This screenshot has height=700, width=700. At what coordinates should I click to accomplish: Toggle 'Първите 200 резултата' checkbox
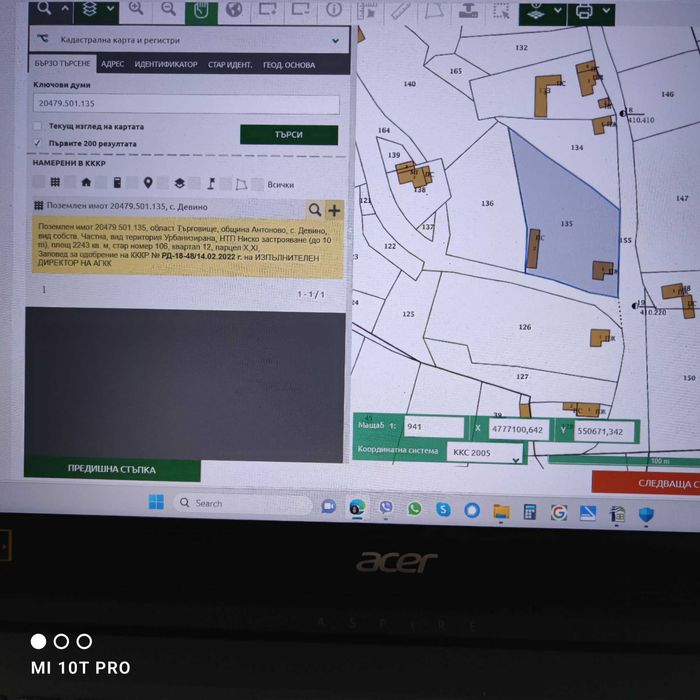click(x=38, y=143)
